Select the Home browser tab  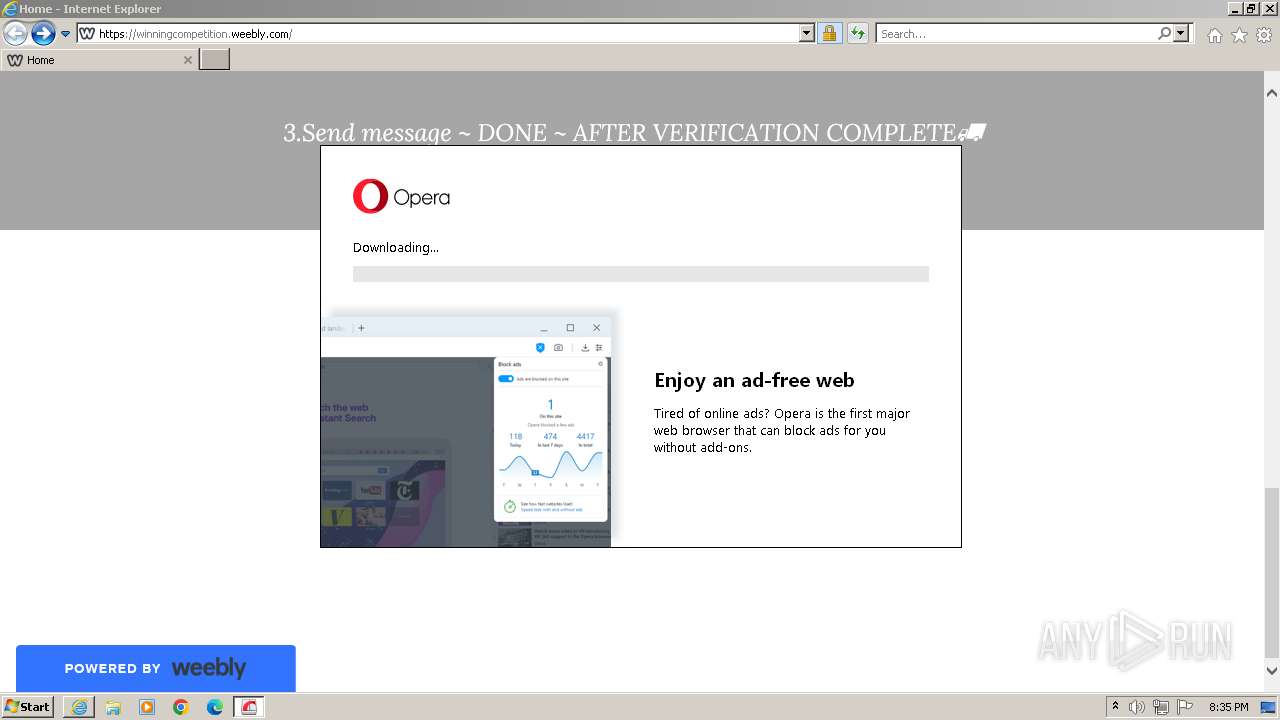(x=99, y=60)
